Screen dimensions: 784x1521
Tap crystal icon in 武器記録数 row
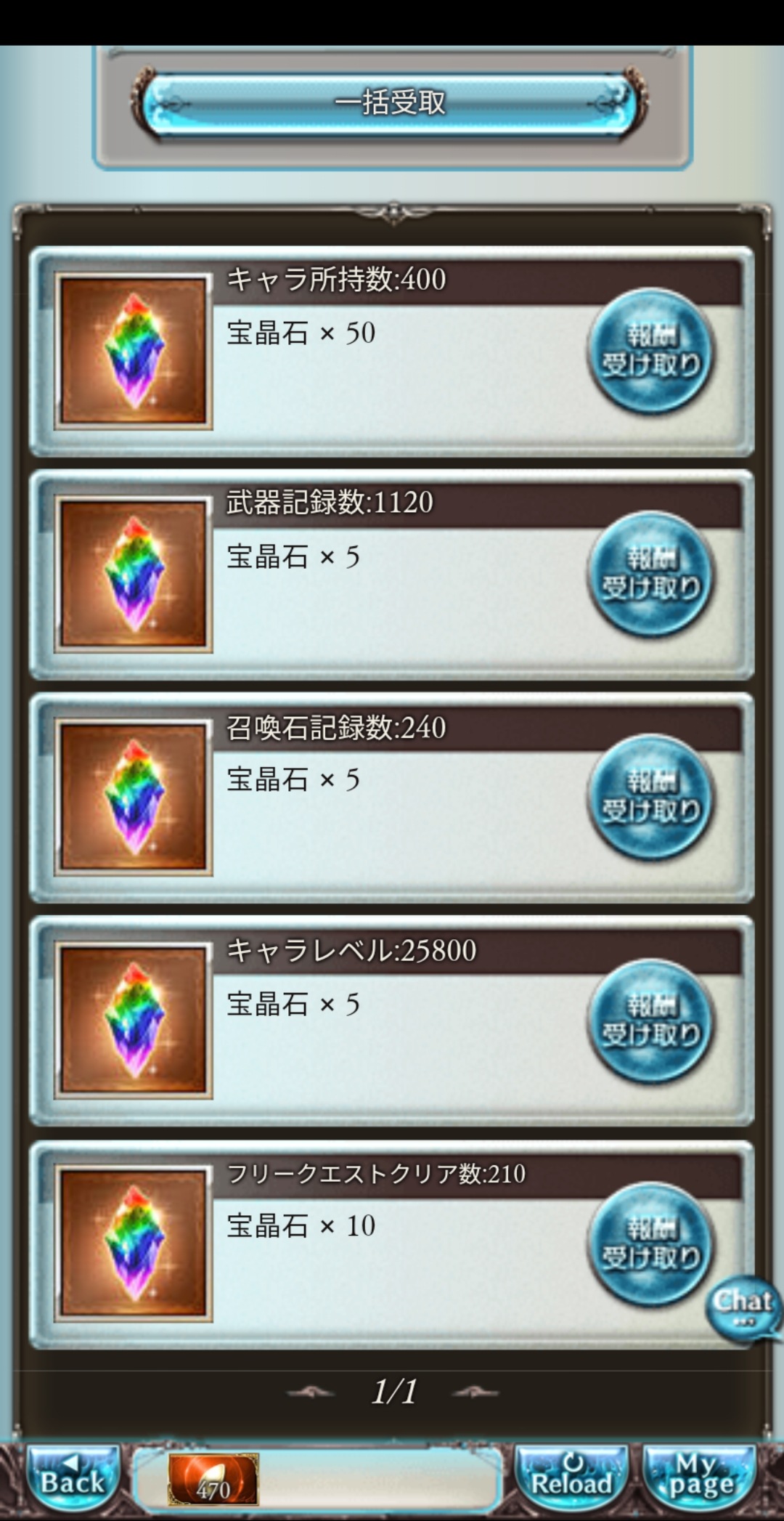pyautogui.click(x=134, y=574)
